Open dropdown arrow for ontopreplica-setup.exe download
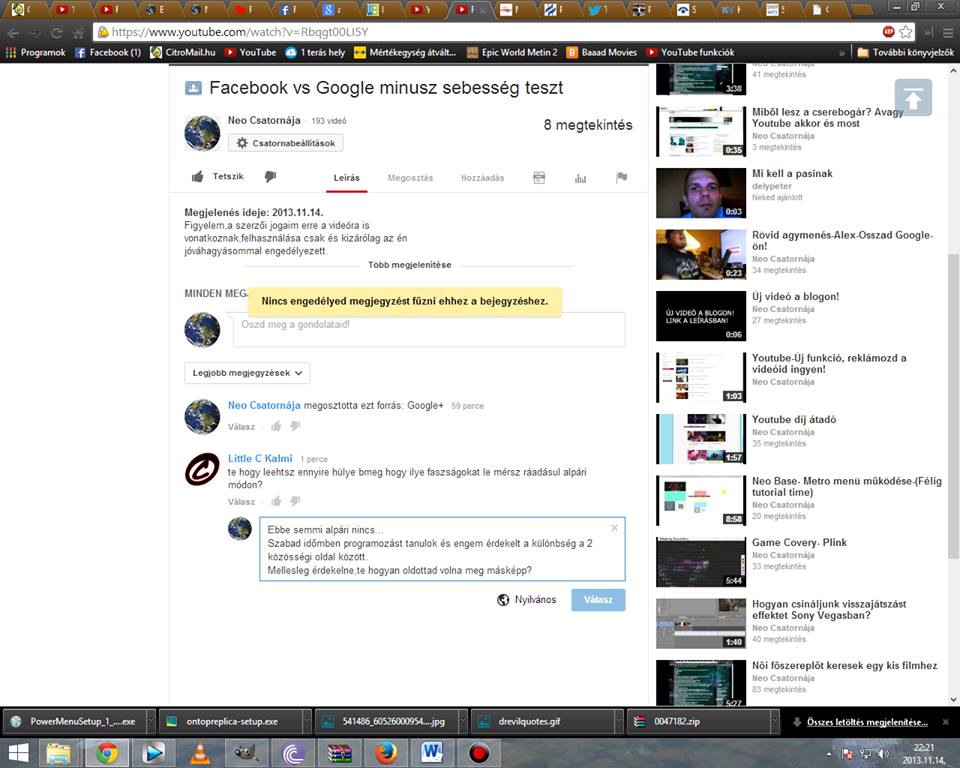960x768 pixels. point(307,721)
